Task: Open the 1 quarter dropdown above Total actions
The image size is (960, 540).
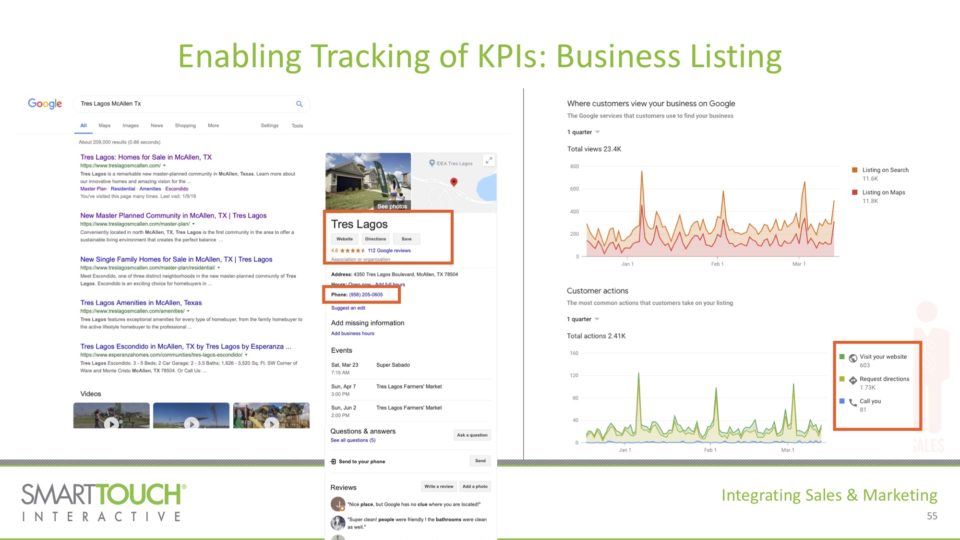Action: click(583, 320)
